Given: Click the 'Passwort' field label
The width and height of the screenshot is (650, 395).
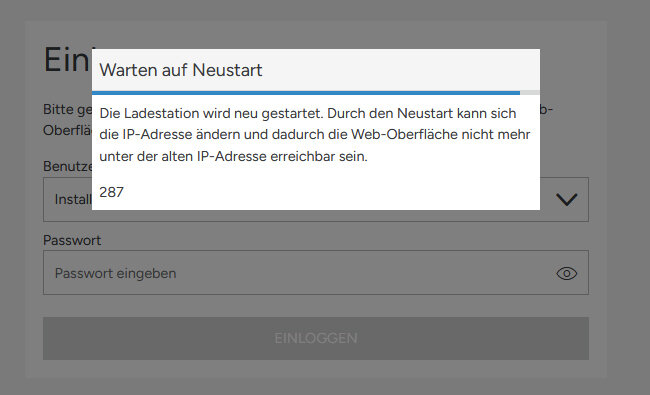Looking at the screenshot, I should click(72, 240).
